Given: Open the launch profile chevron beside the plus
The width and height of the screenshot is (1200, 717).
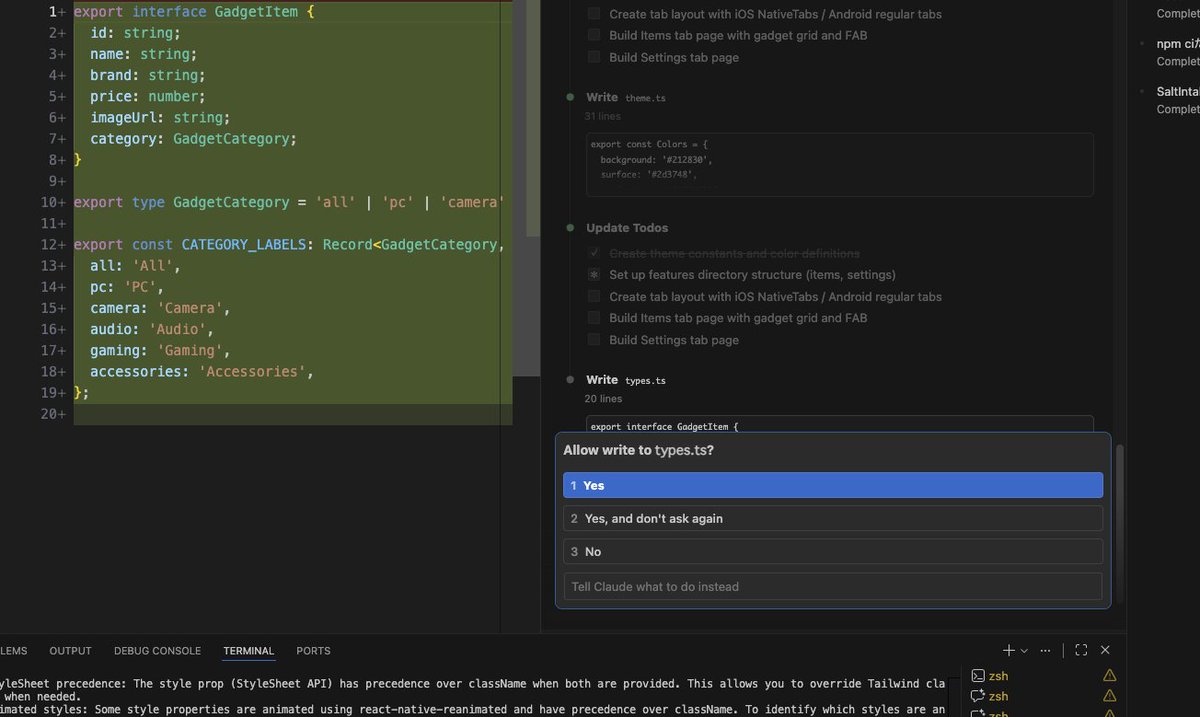Looking at the screenshot, I should coord(1024,650).
